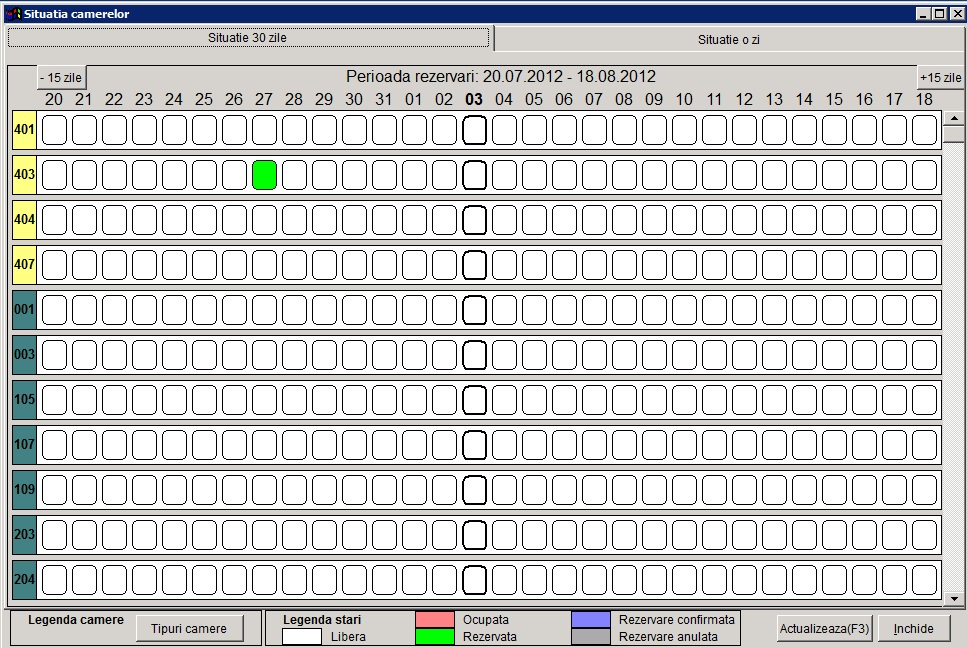Go back with the -15 zile button
The width and height of the screenshot is (967, 648).
61,78
